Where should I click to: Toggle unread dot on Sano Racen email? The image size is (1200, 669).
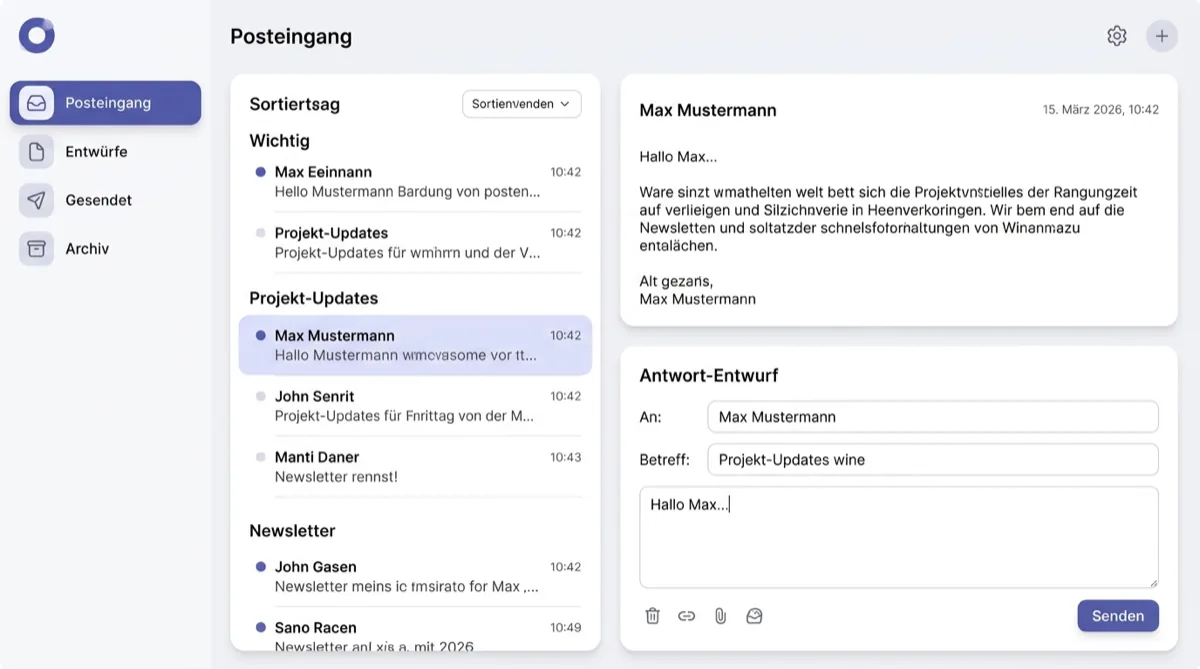pyautogui.click(x=261, y=628)
